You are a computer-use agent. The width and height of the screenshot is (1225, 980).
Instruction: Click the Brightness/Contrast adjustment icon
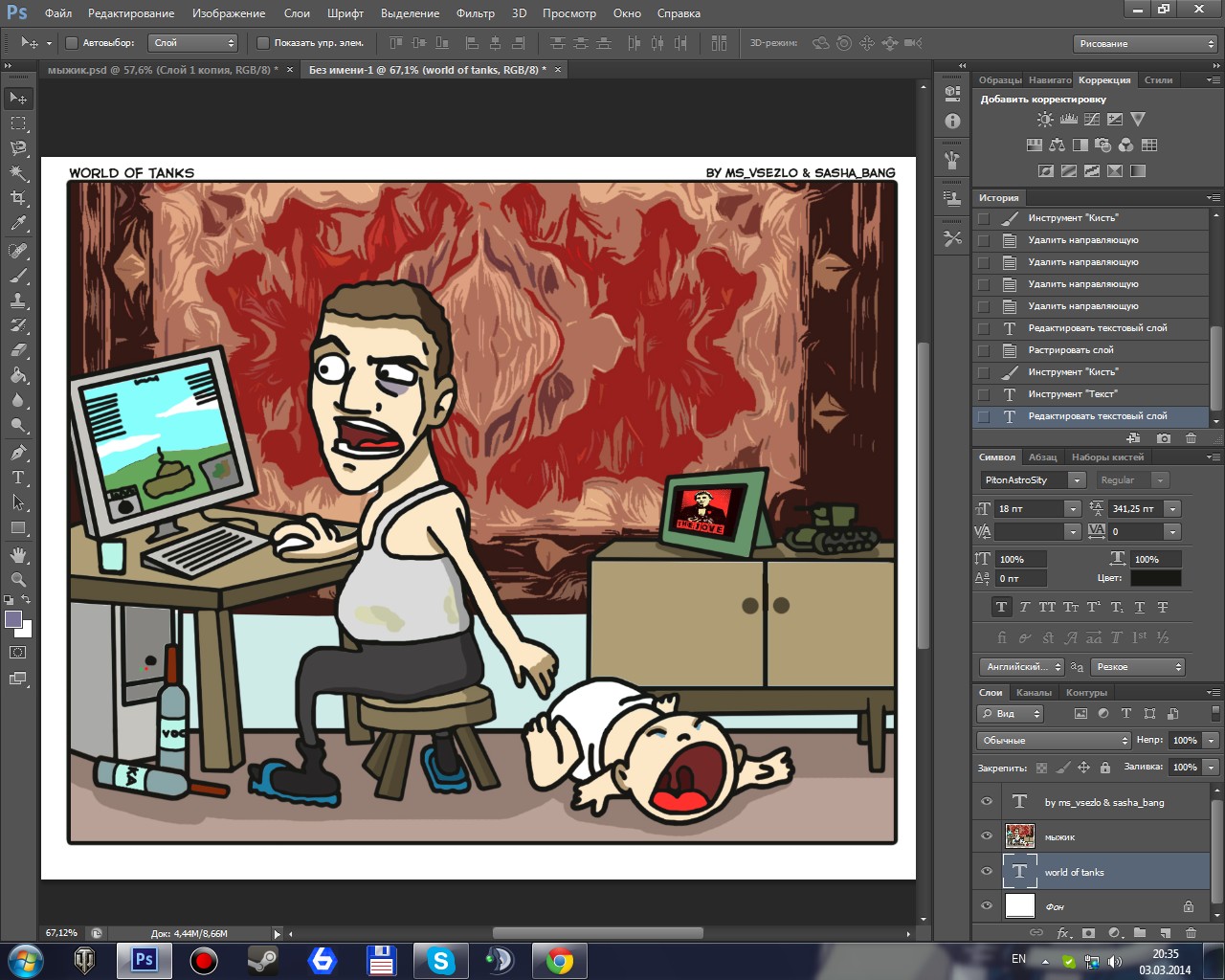[x=1045, y=120]
